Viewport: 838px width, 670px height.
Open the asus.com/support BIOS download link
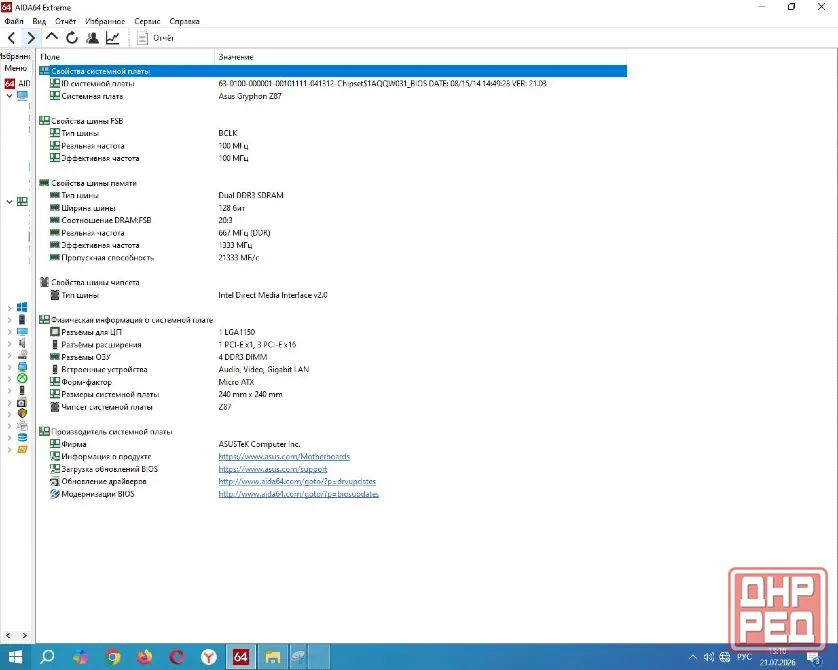(x=273, y=469)
